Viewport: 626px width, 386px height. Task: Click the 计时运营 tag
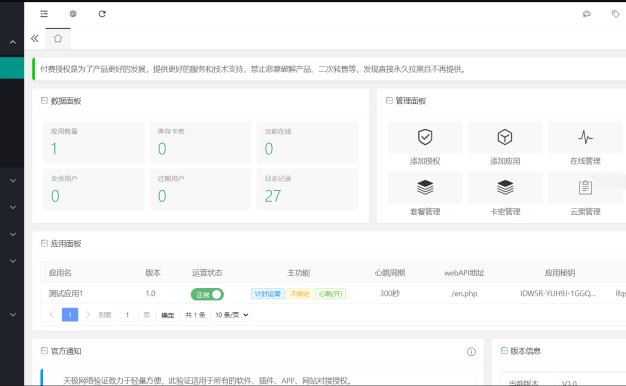tap(267, 294)
